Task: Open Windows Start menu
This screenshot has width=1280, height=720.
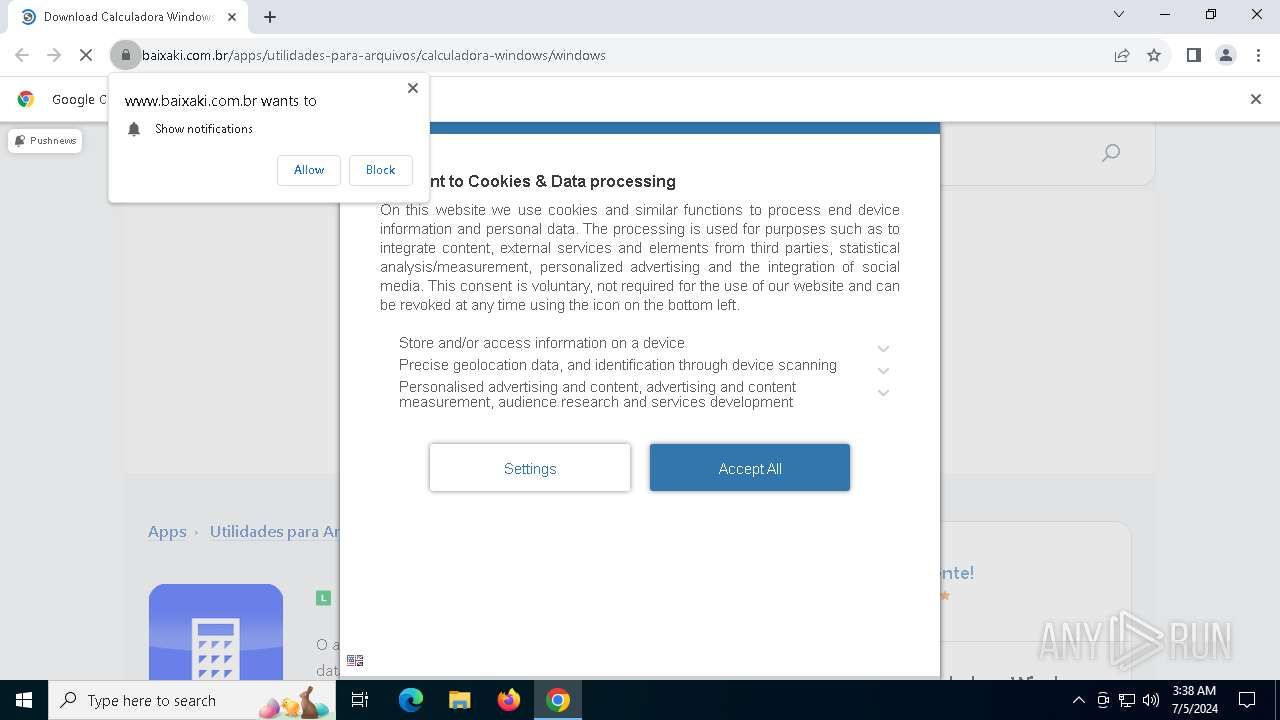Action: click(x=24, y=700)
